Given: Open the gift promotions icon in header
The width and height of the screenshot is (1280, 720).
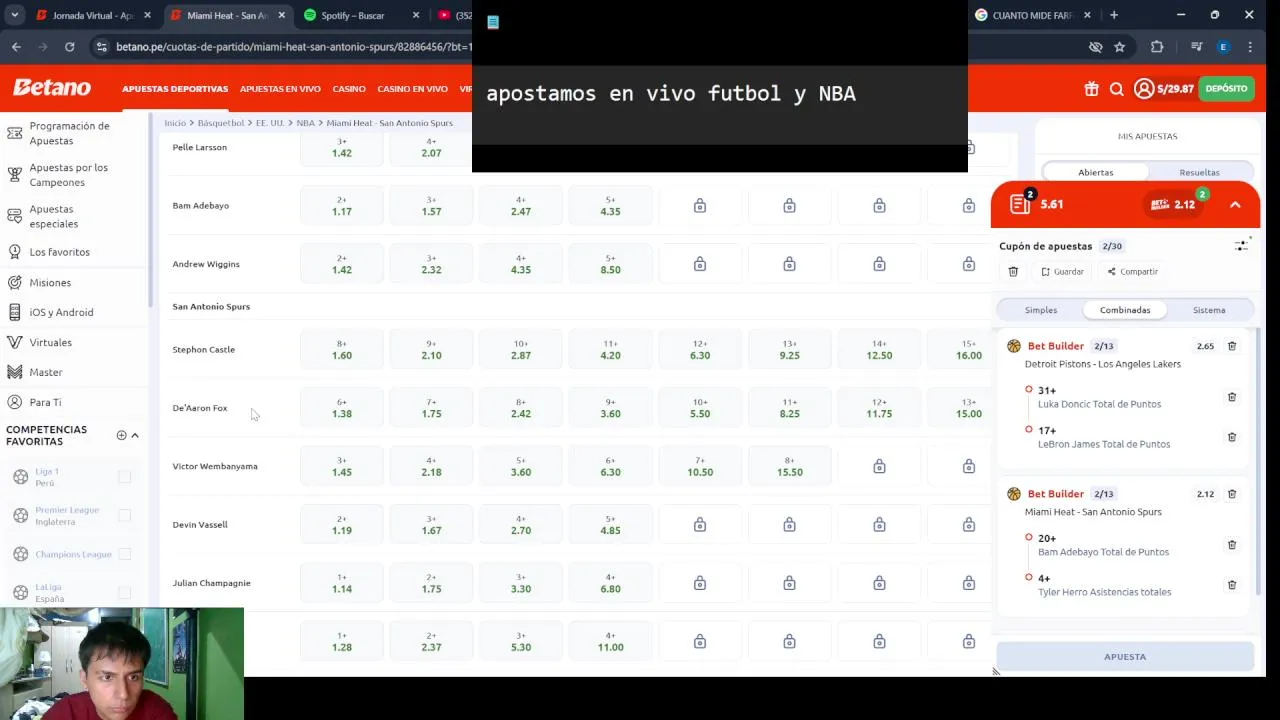Looking at the screenshot, I should (1091, 89).
